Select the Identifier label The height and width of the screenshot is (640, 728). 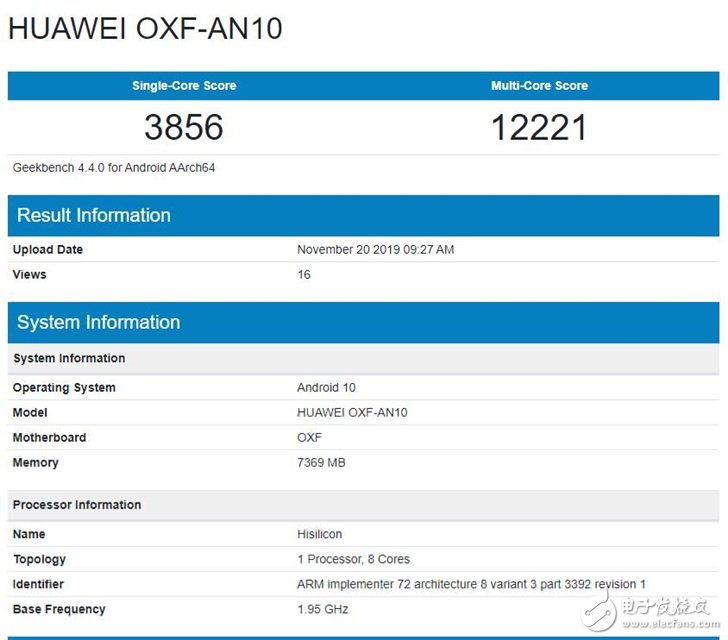click(x=38, y=584)
